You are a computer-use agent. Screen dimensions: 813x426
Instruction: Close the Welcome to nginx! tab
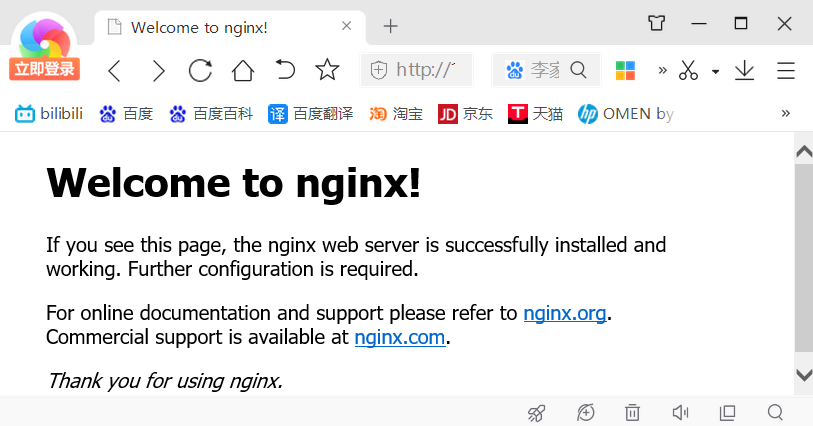point(347,26)
